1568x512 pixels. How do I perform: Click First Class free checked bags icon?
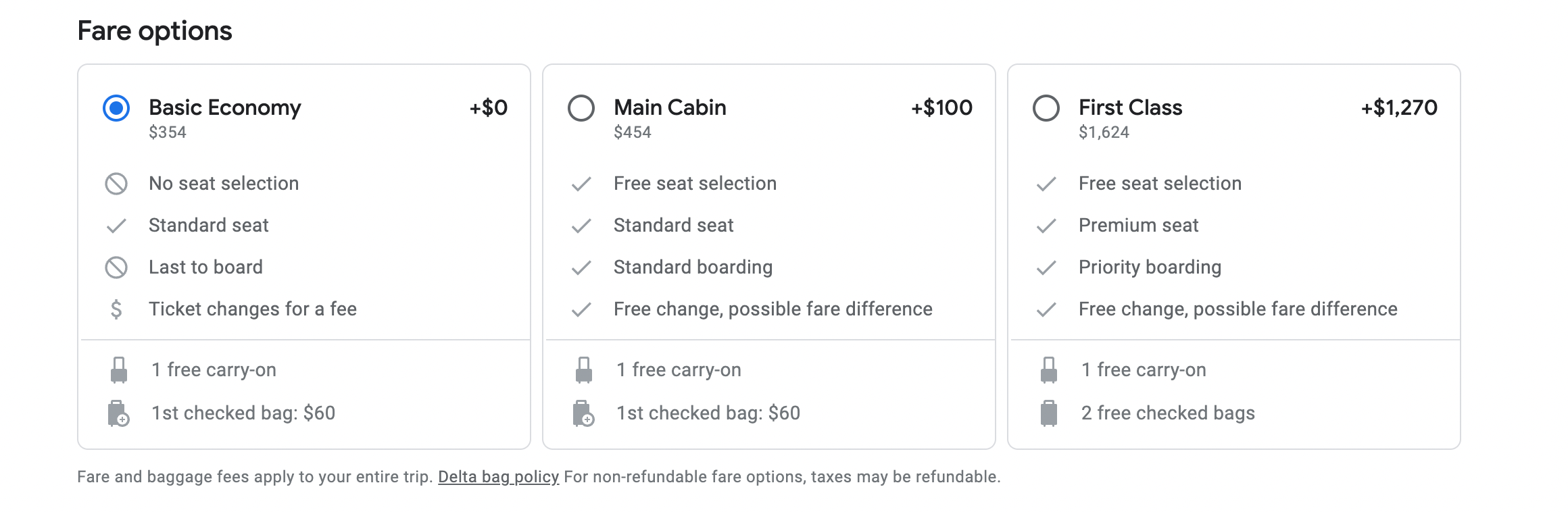click(x=1049, y=413)
